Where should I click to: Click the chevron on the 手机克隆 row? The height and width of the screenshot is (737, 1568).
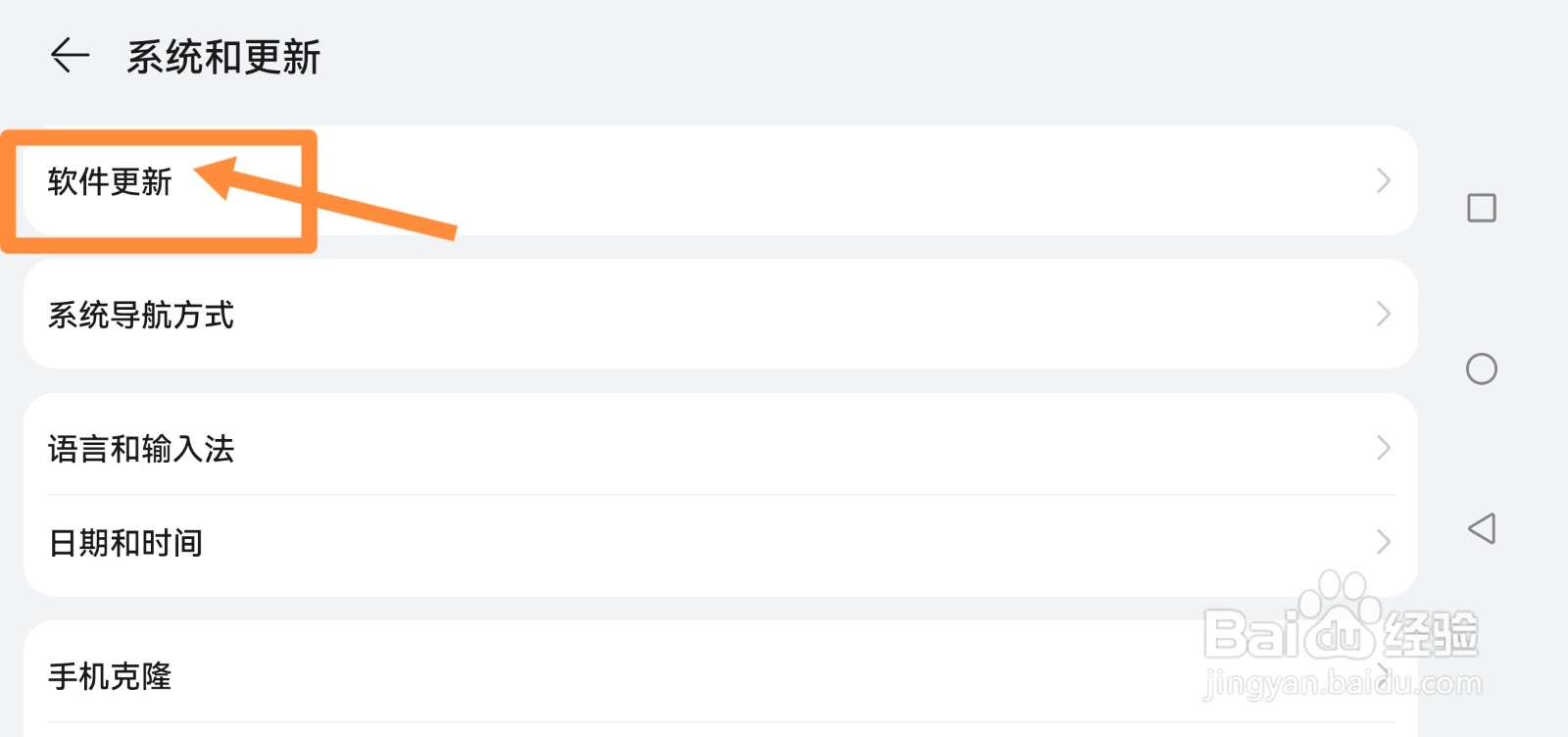[x=1383, y=672]
